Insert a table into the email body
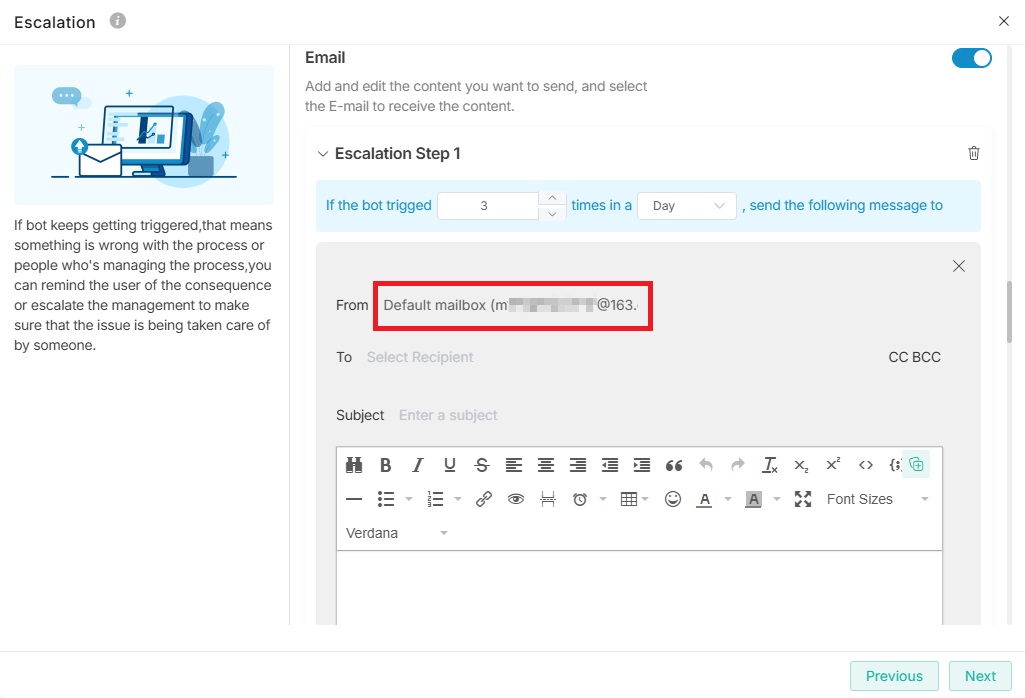1025x698 pixels. 631,498
